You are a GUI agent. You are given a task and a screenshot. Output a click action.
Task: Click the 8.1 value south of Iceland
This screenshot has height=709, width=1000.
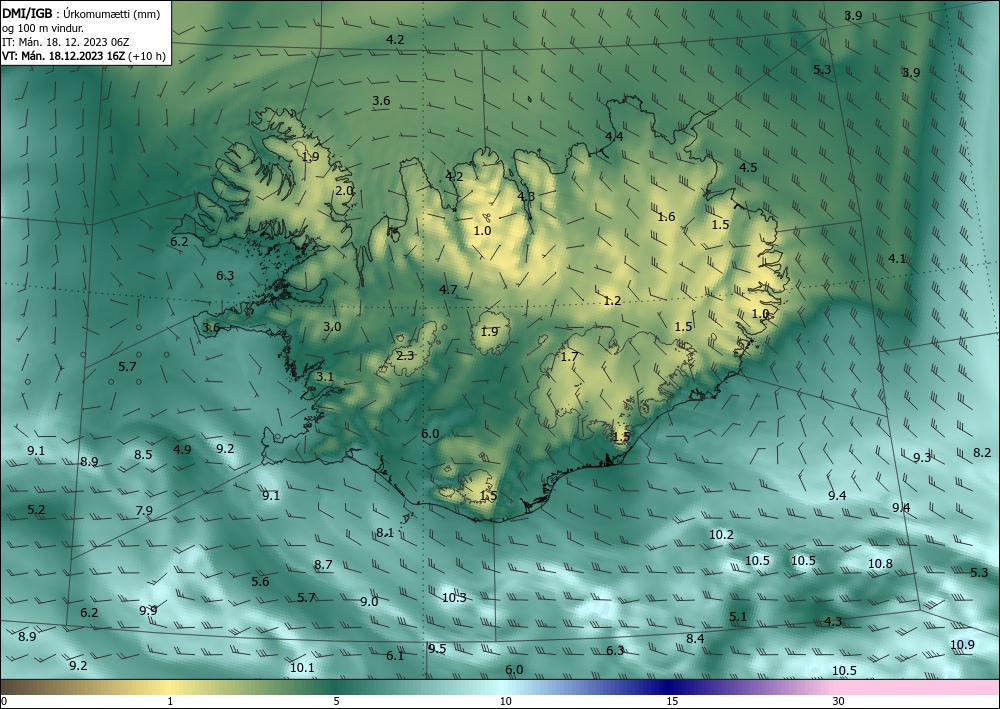tap(385, 533)
